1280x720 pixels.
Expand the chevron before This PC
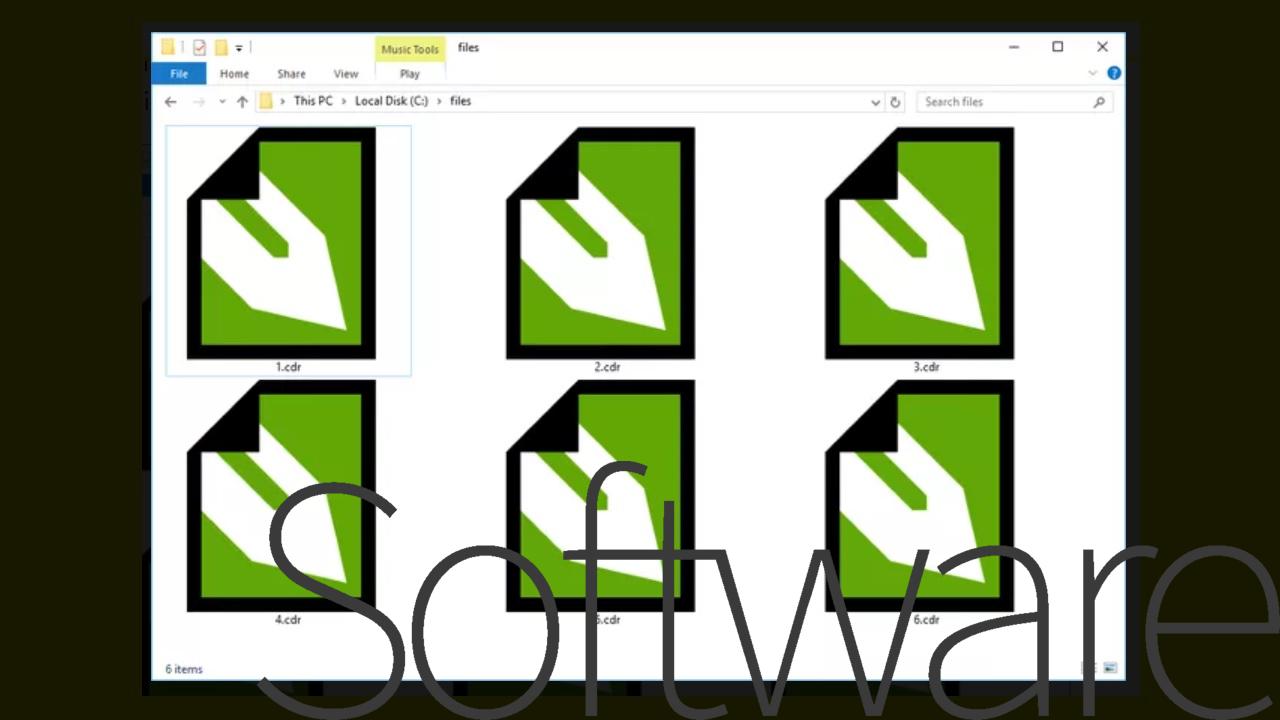(283, 101)
